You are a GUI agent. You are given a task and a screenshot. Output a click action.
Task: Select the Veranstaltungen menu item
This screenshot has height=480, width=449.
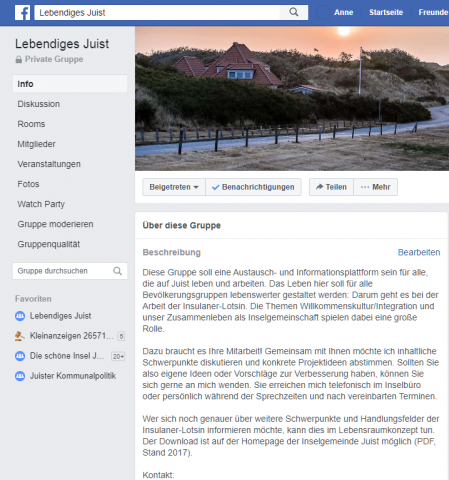[x=49, y=164]
